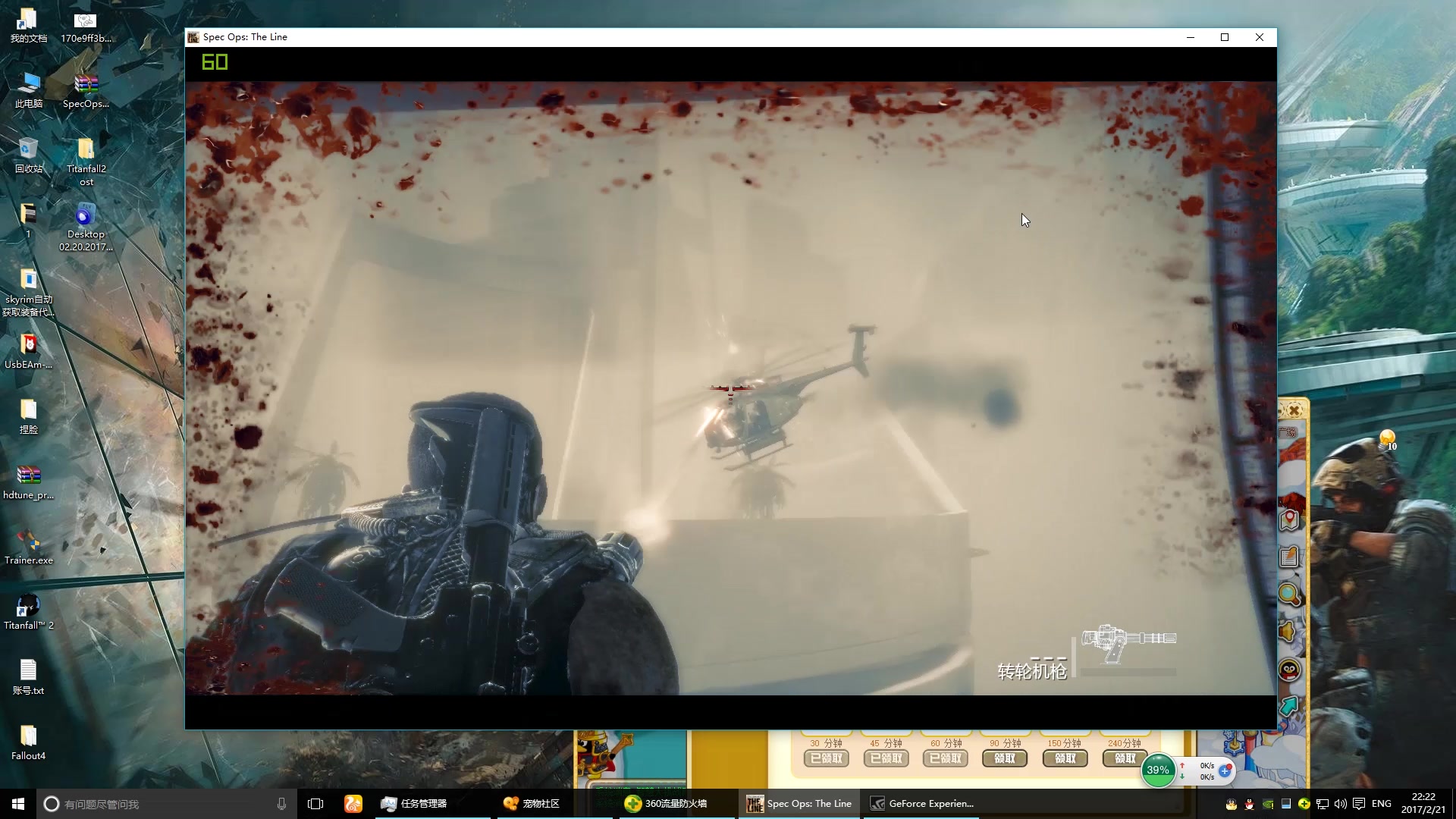Click the orange app icon beside Task View
1456x819 pixels.
353,804
